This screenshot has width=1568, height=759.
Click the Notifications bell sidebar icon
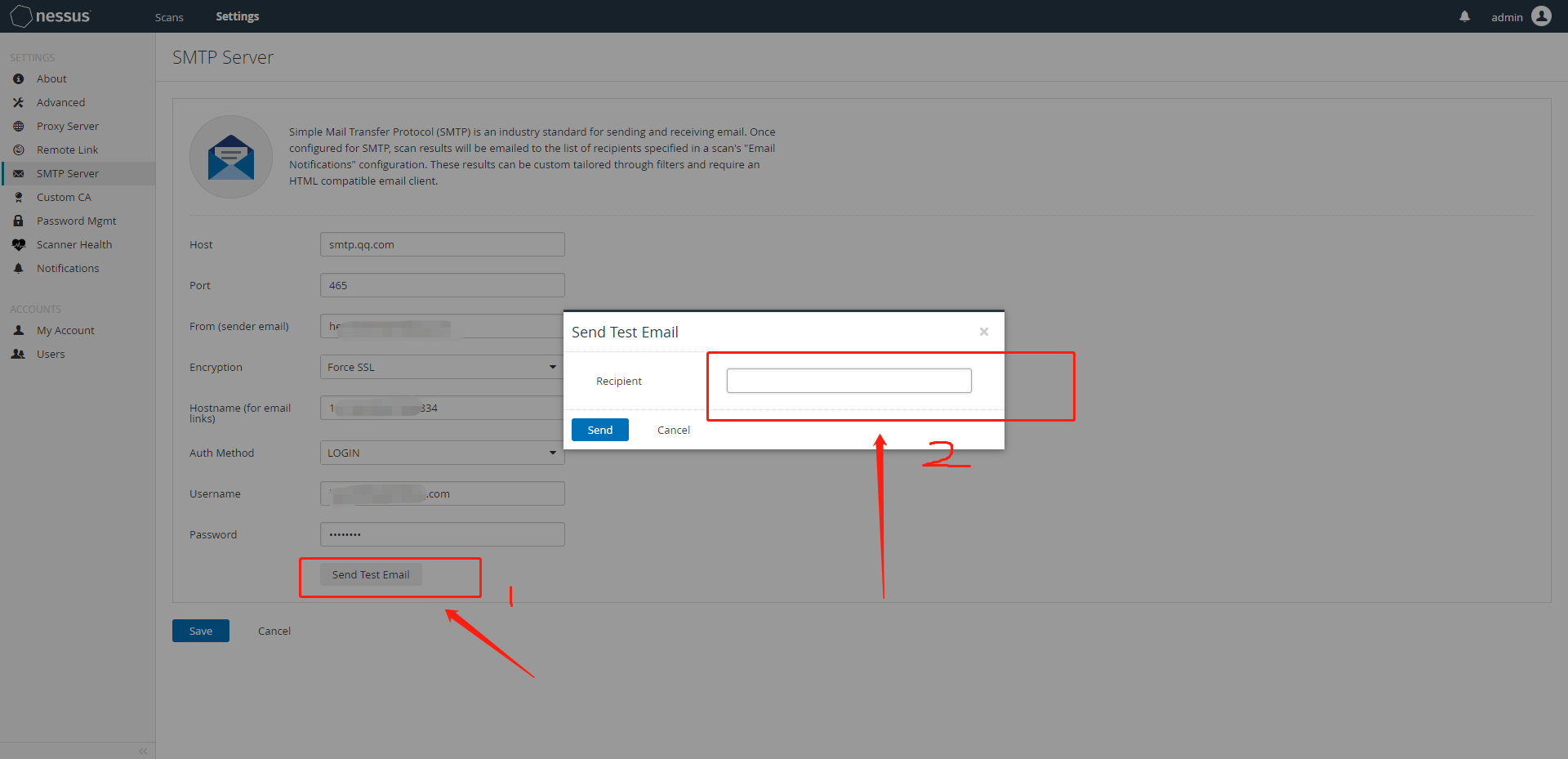[x=18, y=269]
